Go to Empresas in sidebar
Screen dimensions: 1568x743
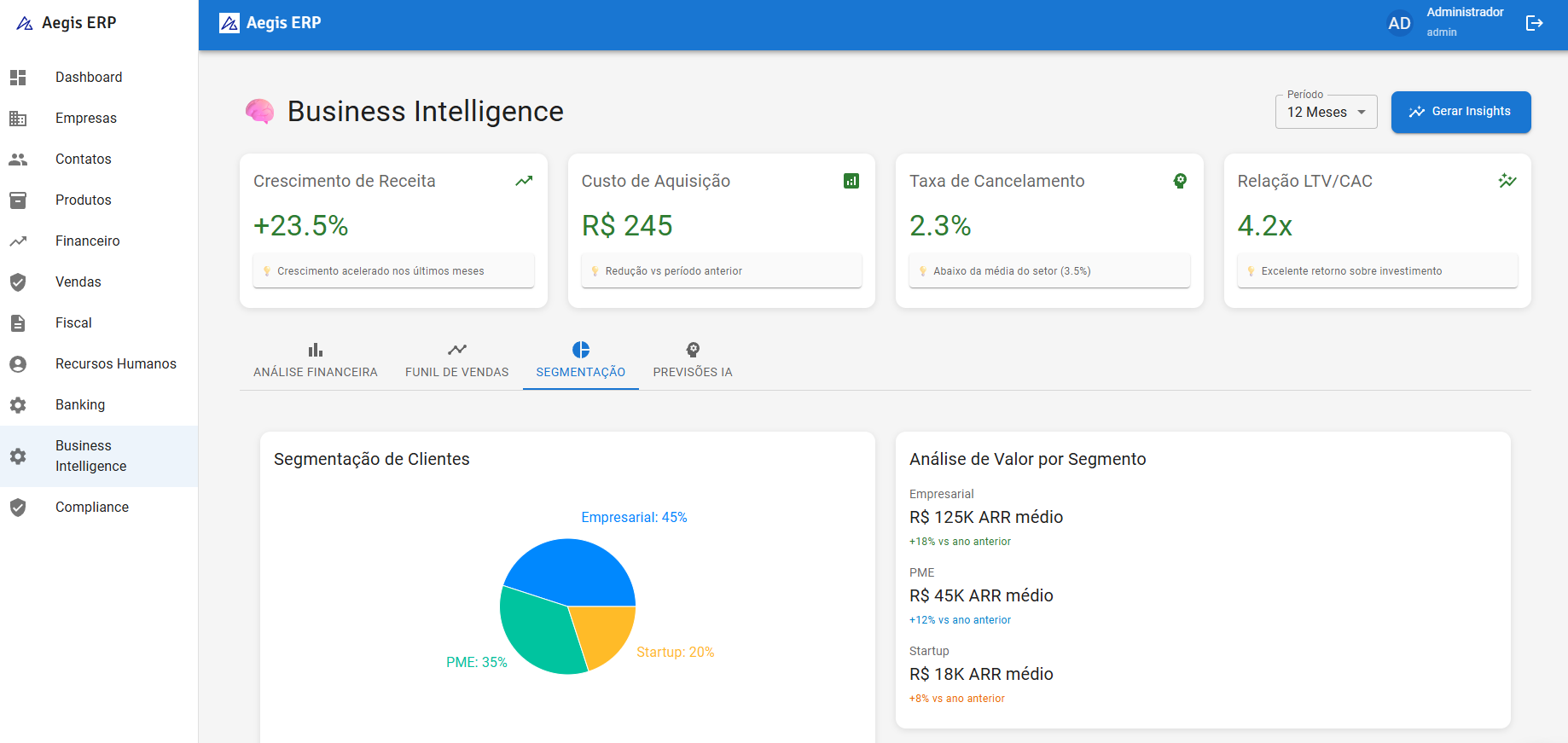tap(99, 119)
